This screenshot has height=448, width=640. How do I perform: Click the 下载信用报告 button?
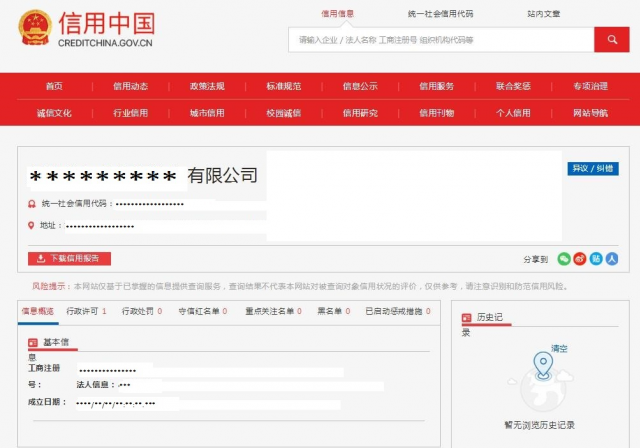69,258
